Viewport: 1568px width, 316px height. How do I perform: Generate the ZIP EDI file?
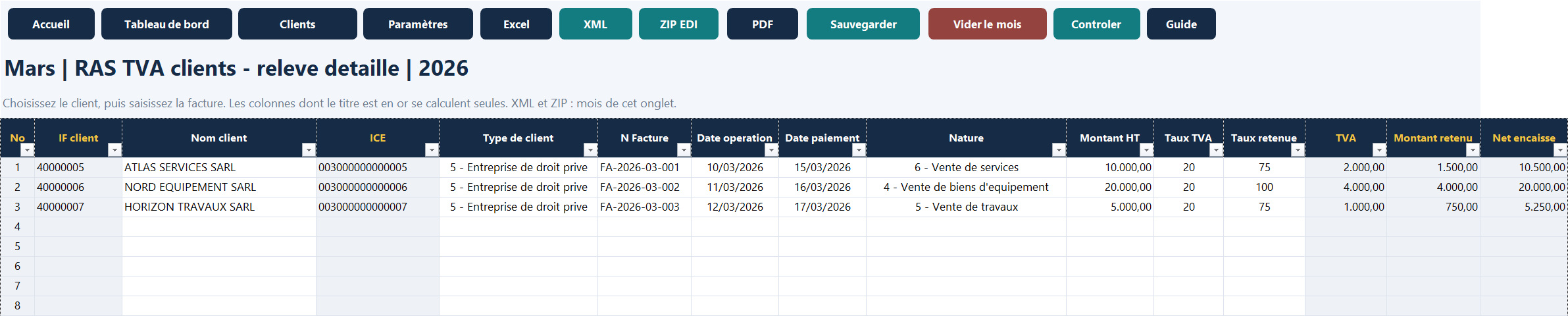(x=678, y=24)
